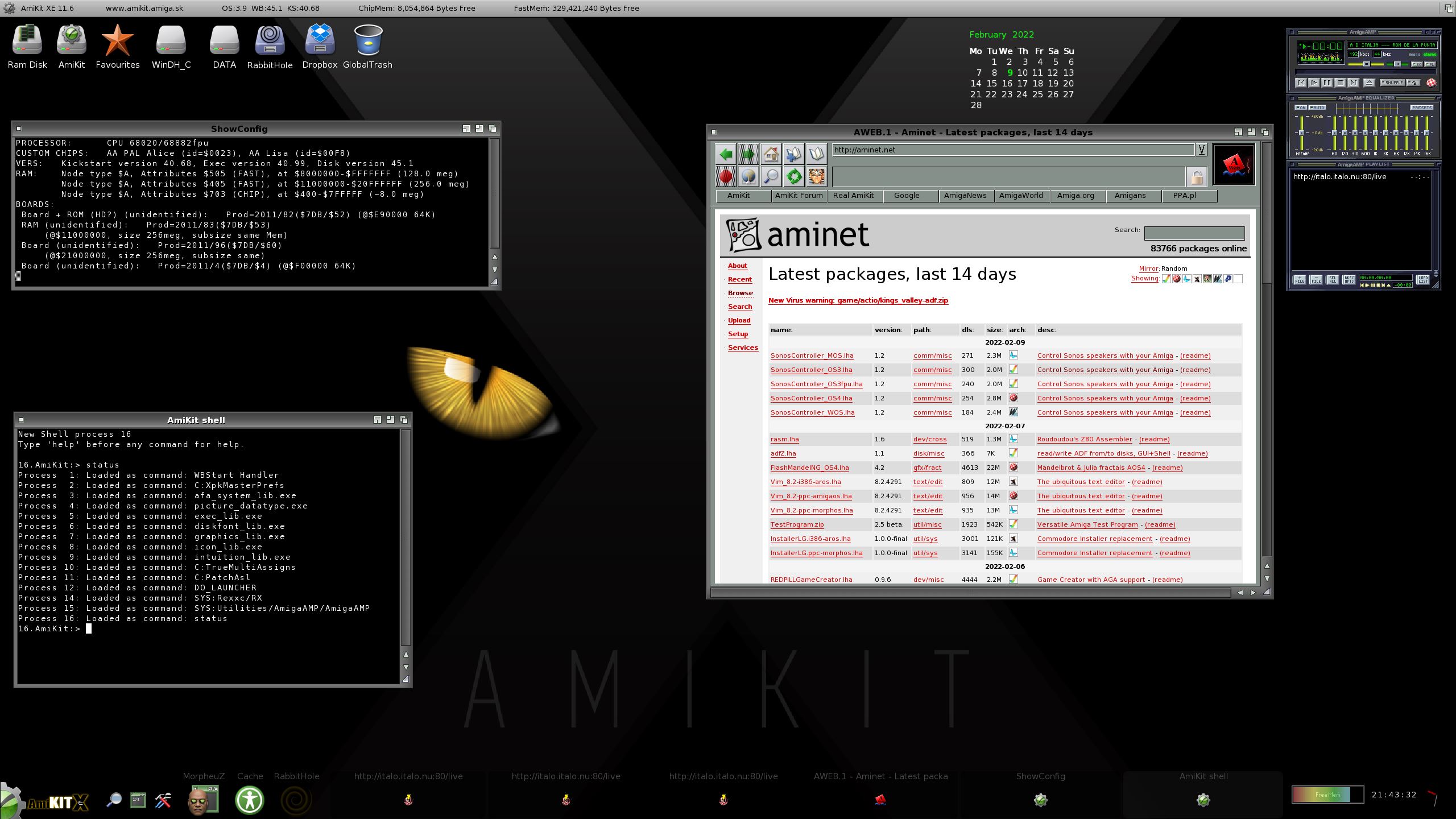Open the virus warning link for kings_valley-adf.zip
Screen dimensions: 1456x819
coord(858,300)
